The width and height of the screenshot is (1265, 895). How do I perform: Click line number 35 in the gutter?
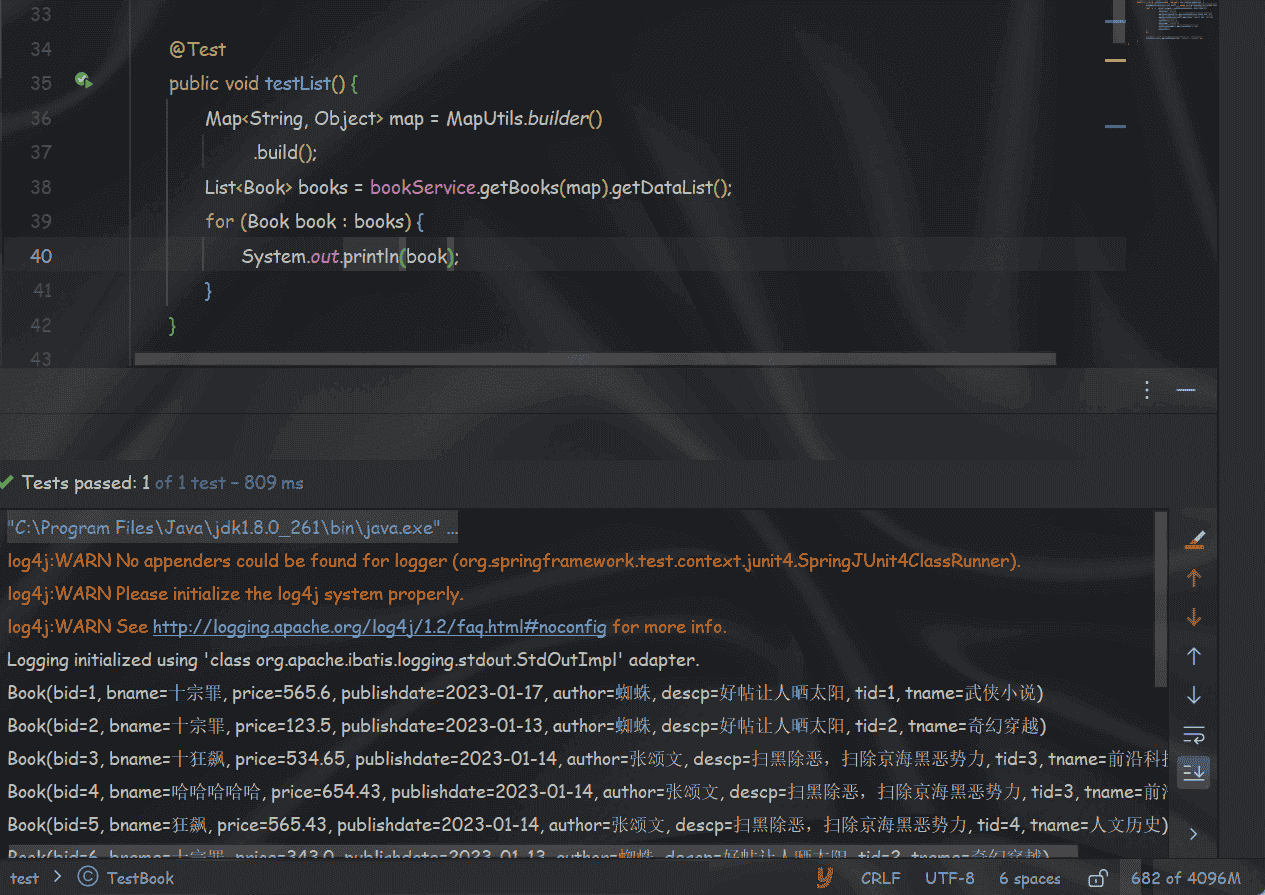[x=41, y=83]
